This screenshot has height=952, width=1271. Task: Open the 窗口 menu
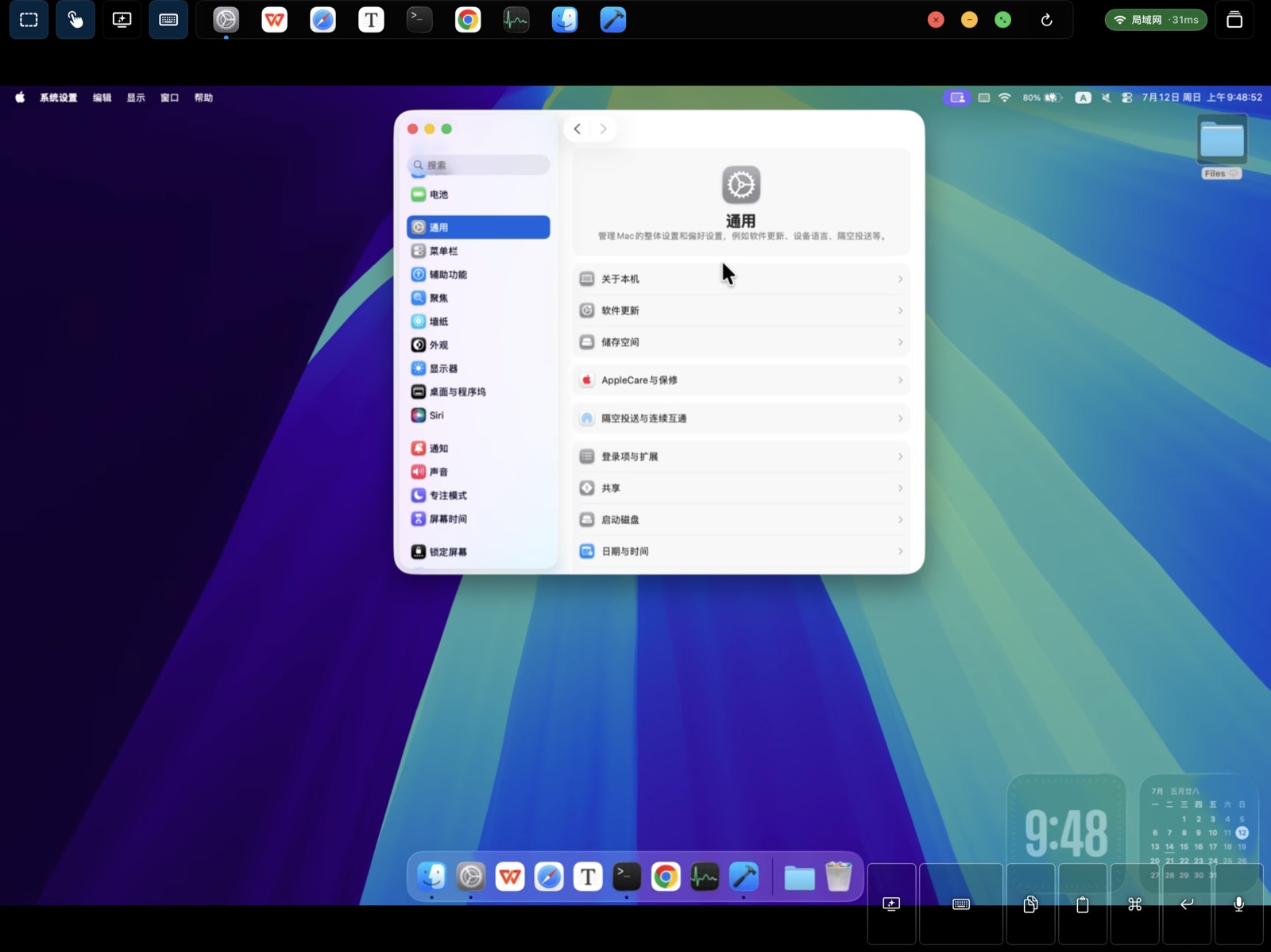170,98
